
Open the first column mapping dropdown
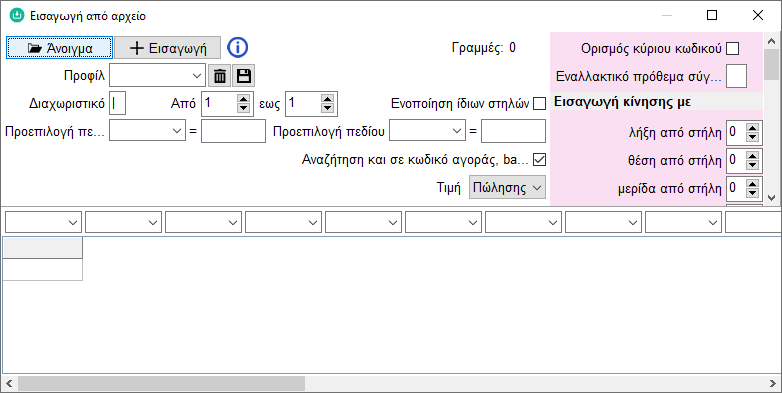tap(43, 222)
